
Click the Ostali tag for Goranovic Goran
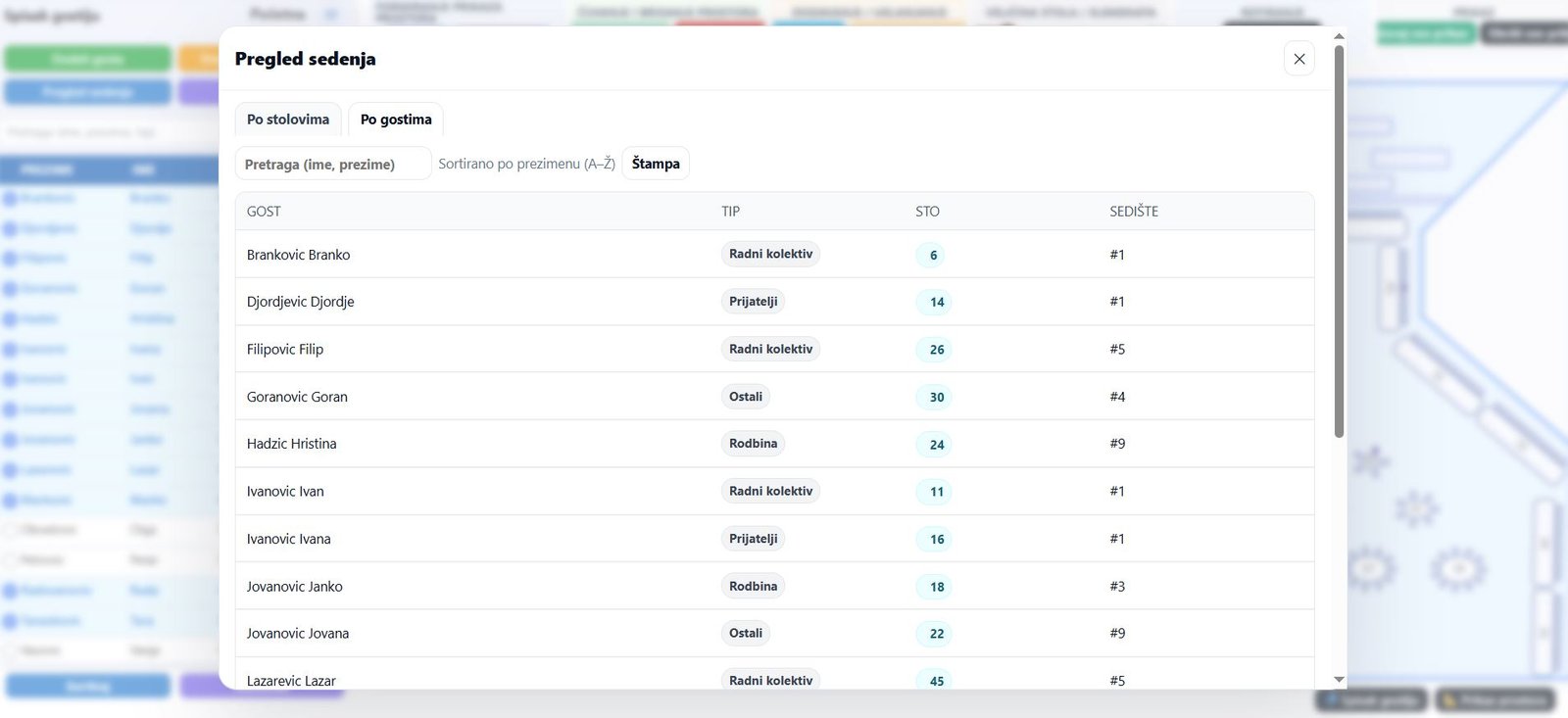point(745,397)
